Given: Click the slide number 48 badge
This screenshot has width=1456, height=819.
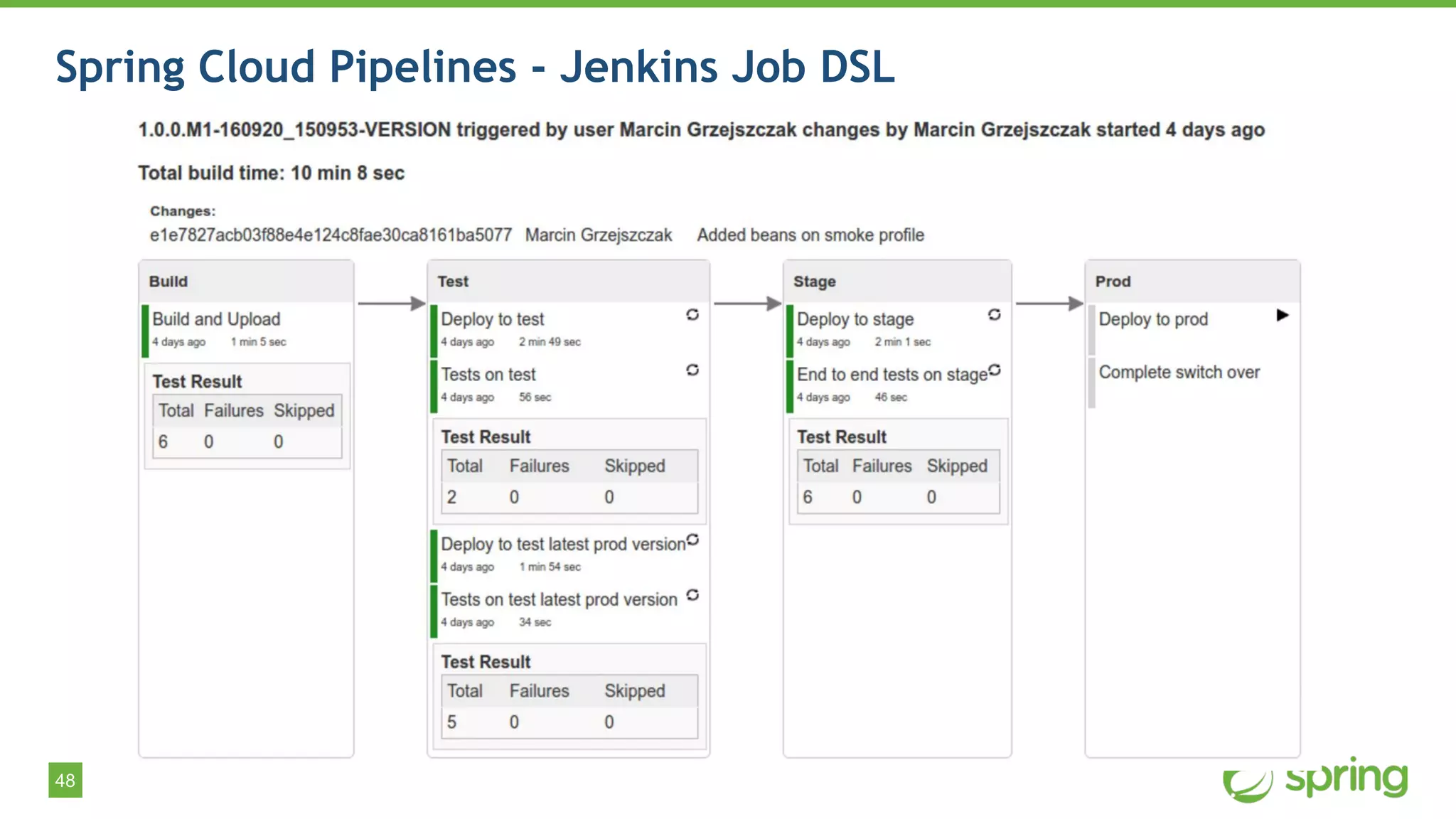Looking at the screenshot, I should pos(65,780).
